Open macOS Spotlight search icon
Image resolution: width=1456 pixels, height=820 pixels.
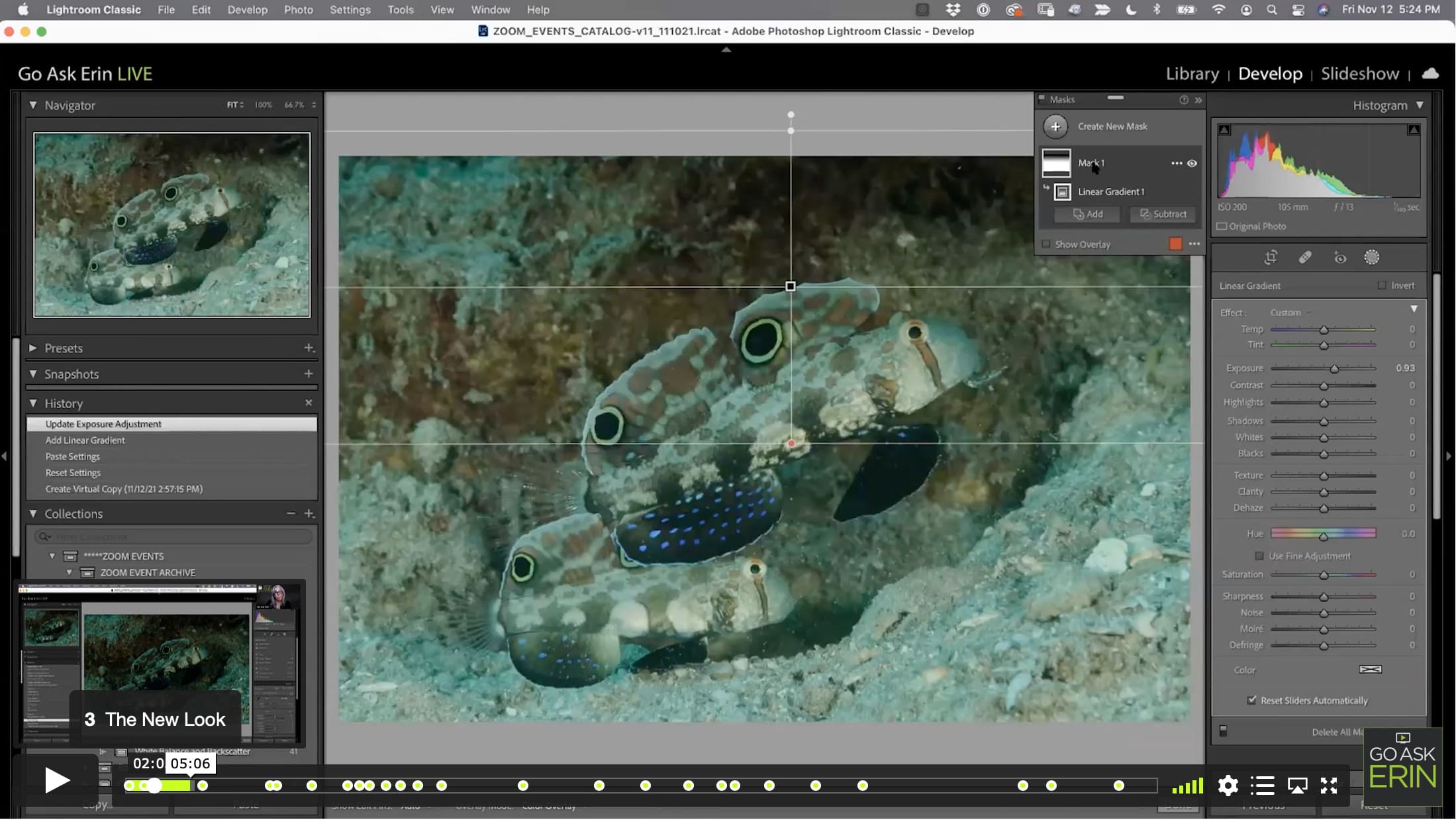[x=1271, y=10]
